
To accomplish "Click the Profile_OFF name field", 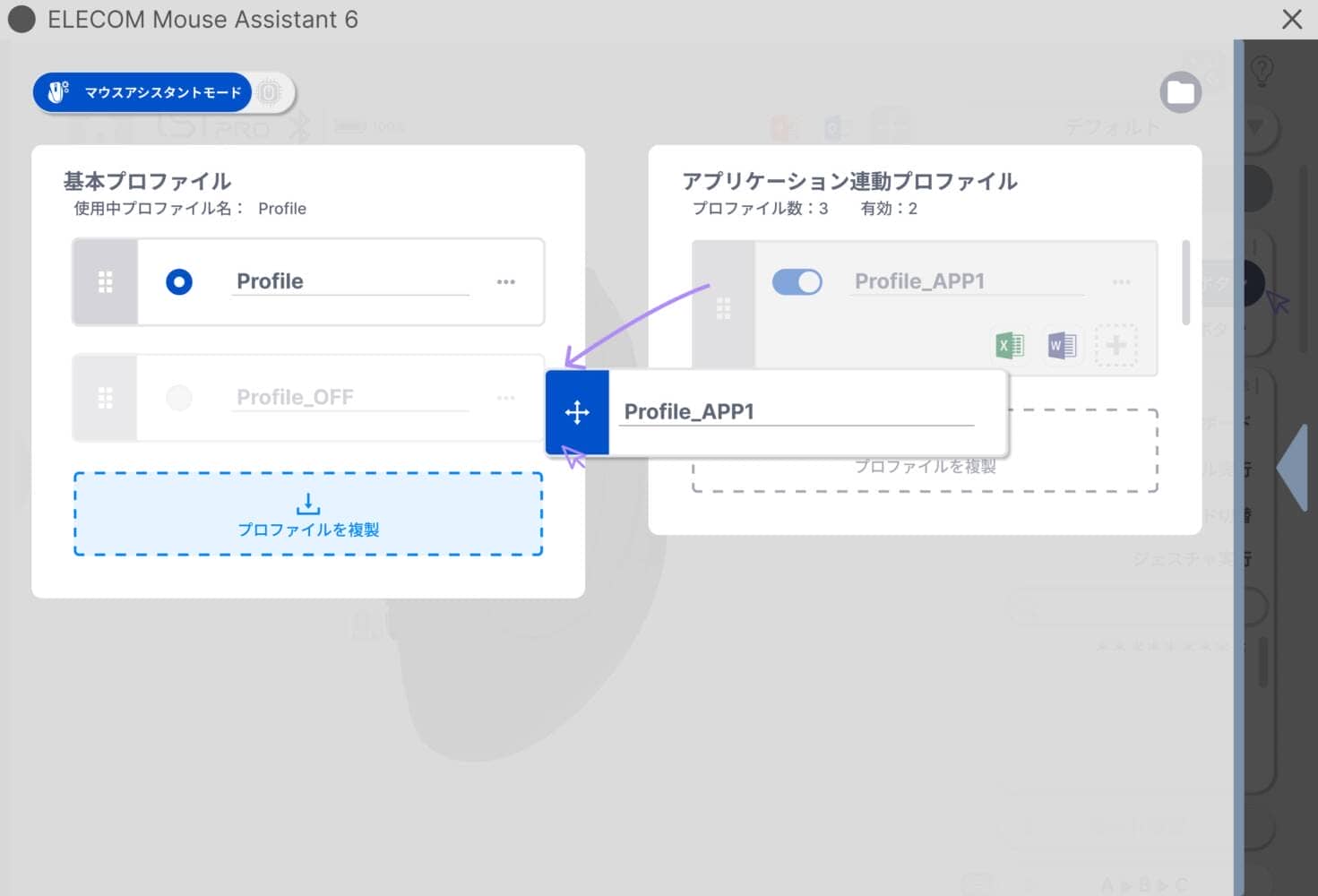I will [350, 398].
